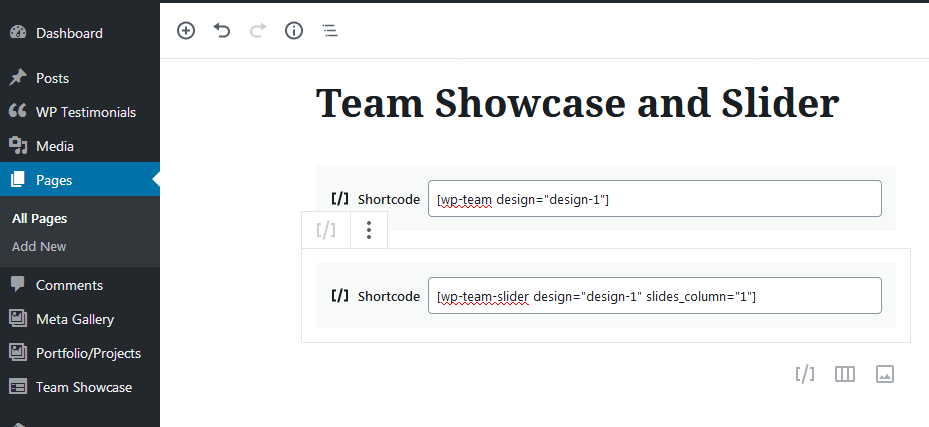Click the Meta Gallery icon
Screen dimensions: 929x427
18,319
